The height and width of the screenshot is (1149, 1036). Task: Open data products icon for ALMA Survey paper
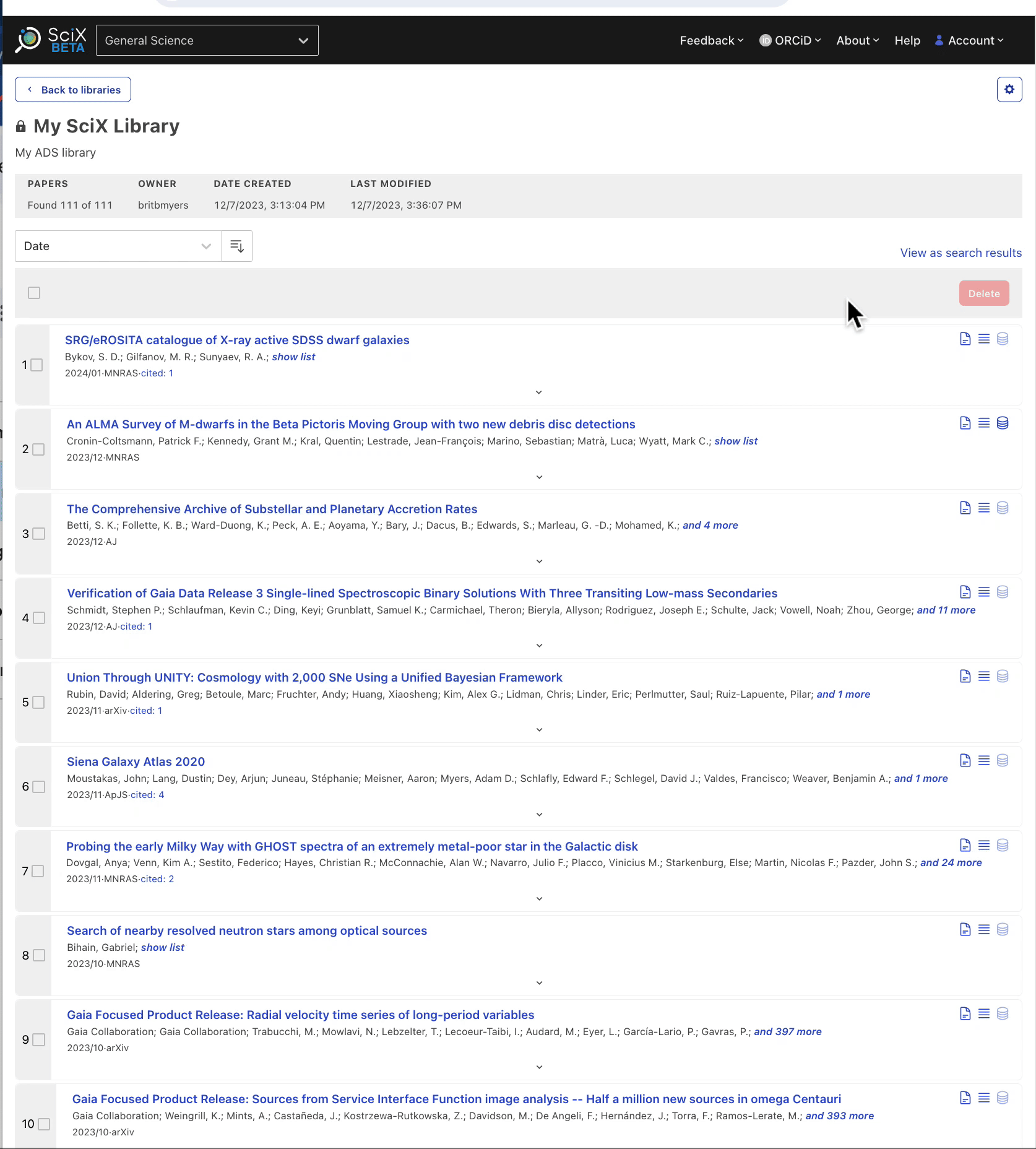[1003, 423]
